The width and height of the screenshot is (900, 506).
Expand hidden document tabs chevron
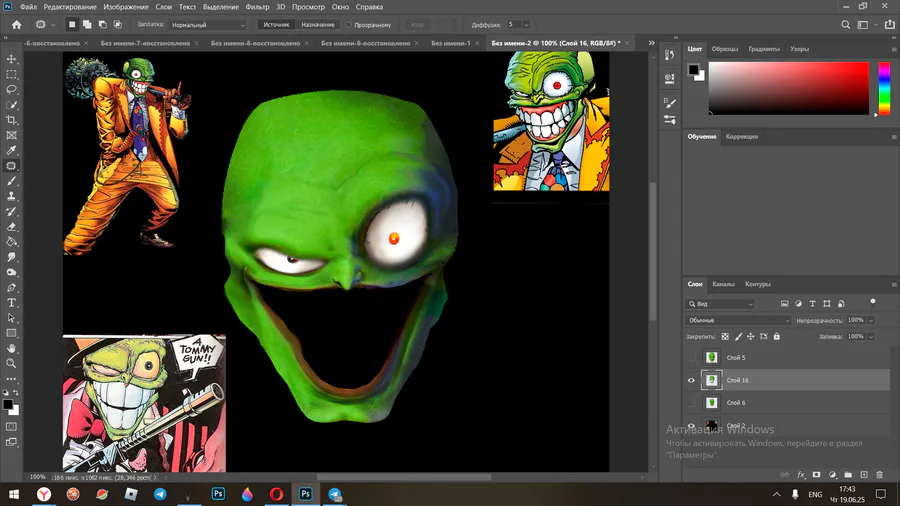(651, 43)
